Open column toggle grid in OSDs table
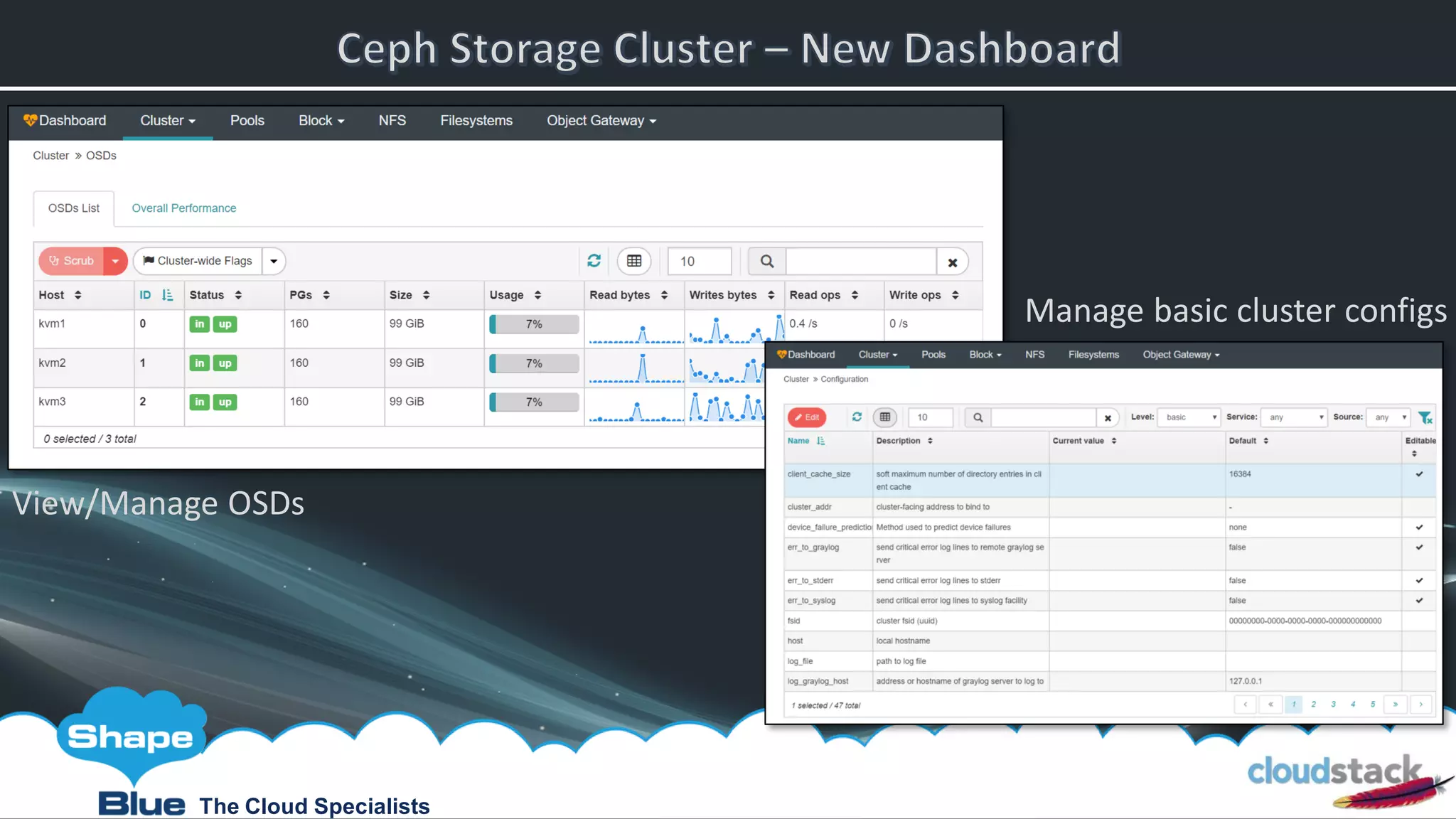Viewport: 1456px width, 819px height. pos(634,261)
